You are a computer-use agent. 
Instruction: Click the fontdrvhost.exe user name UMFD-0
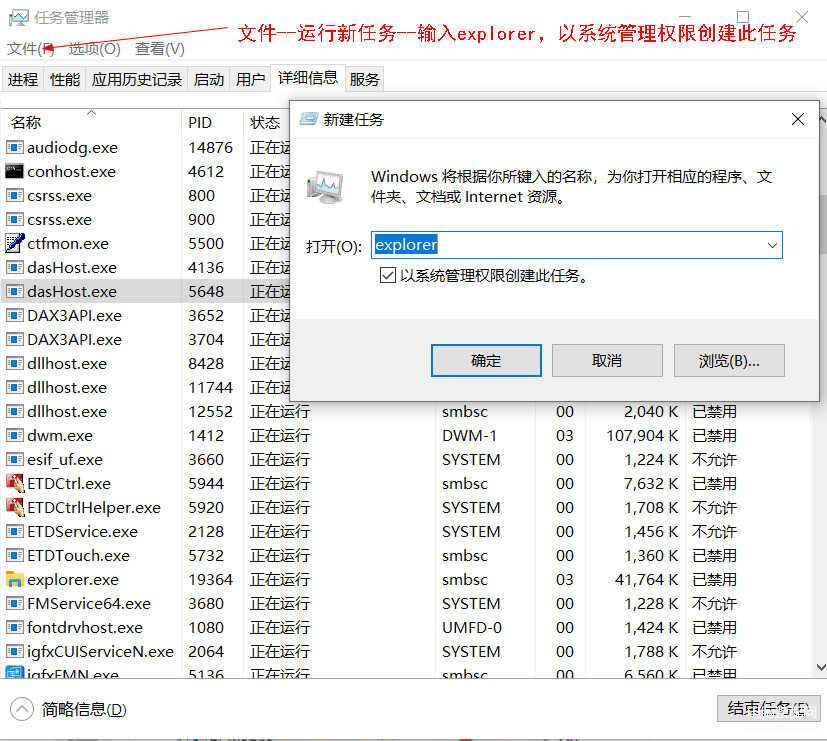472,627
